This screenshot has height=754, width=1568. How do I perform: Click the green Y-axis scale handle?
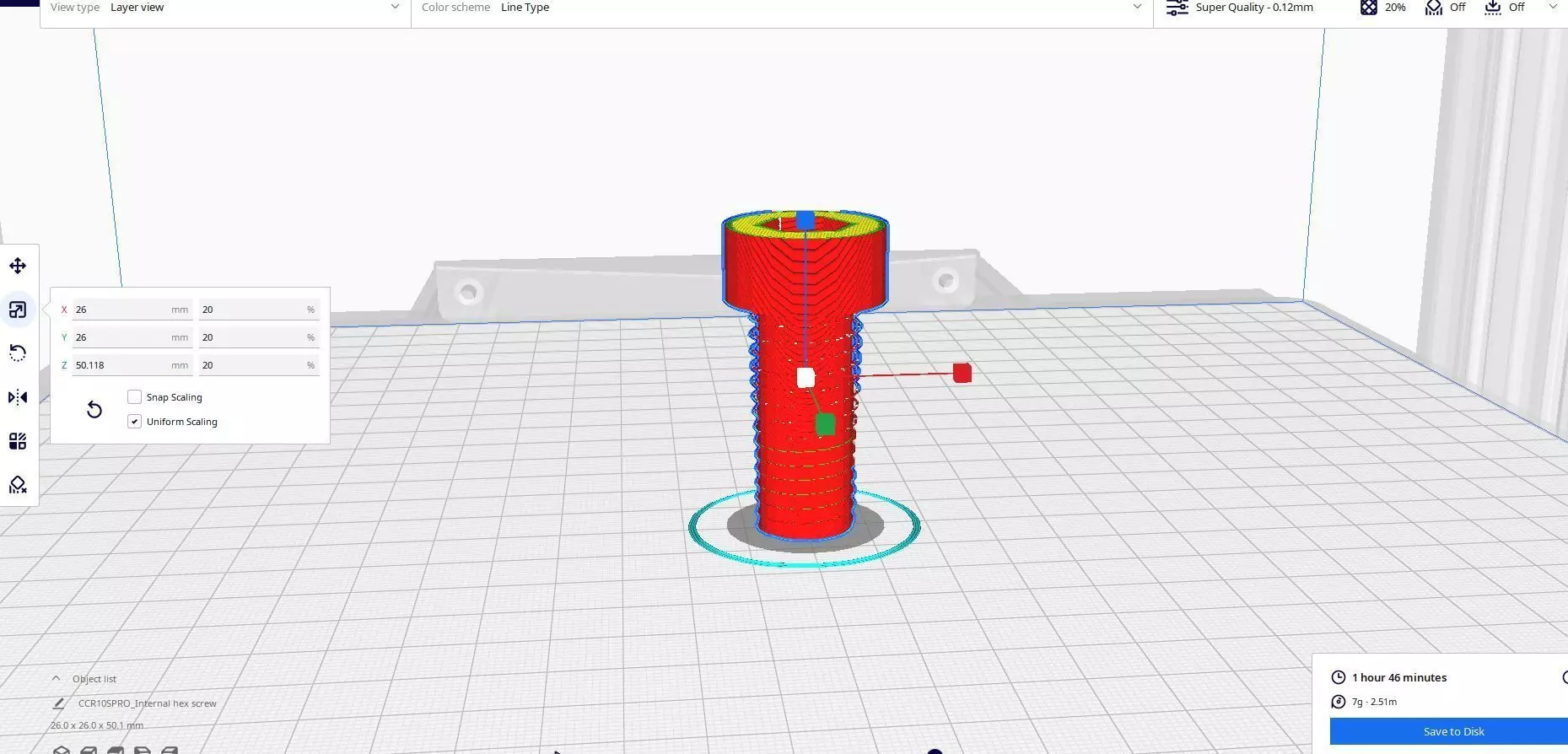pyautogui.click(x=826, y=424)
